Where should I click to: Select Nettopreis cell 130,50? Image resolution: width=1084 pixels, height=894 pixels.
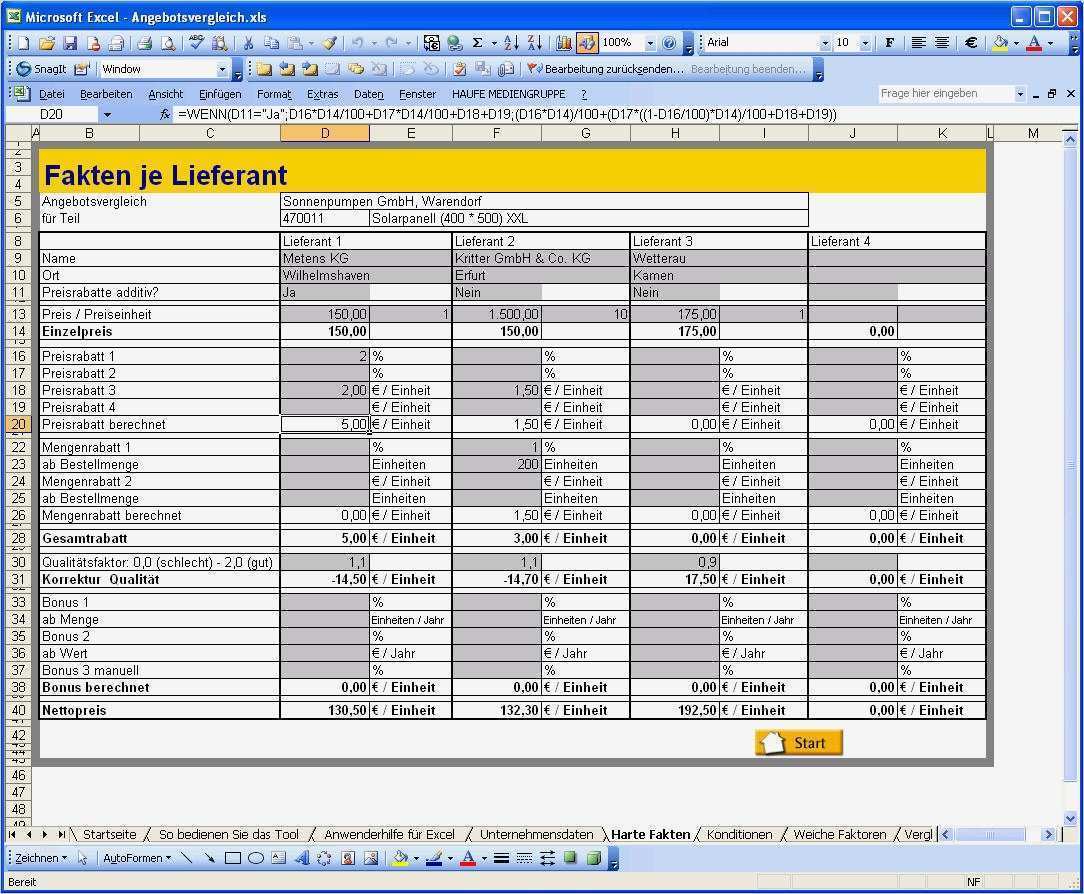[325, 710]
